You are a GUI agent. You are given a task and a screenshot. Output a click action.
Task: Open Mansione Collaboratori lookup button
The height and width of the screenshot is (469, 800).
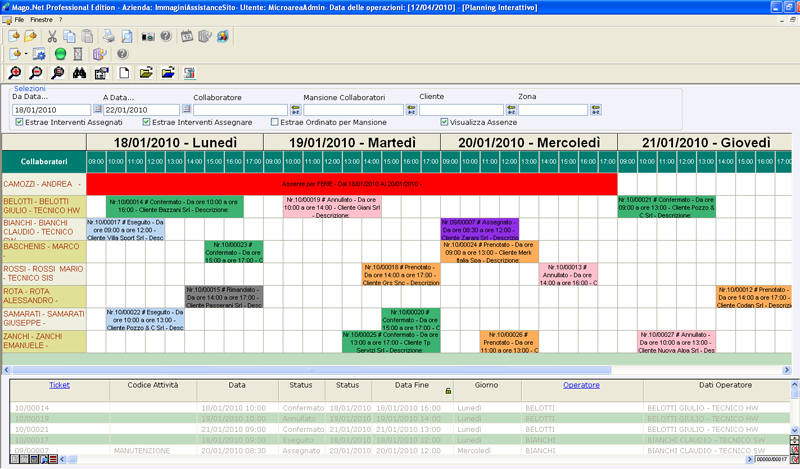(x=411, y=110)
